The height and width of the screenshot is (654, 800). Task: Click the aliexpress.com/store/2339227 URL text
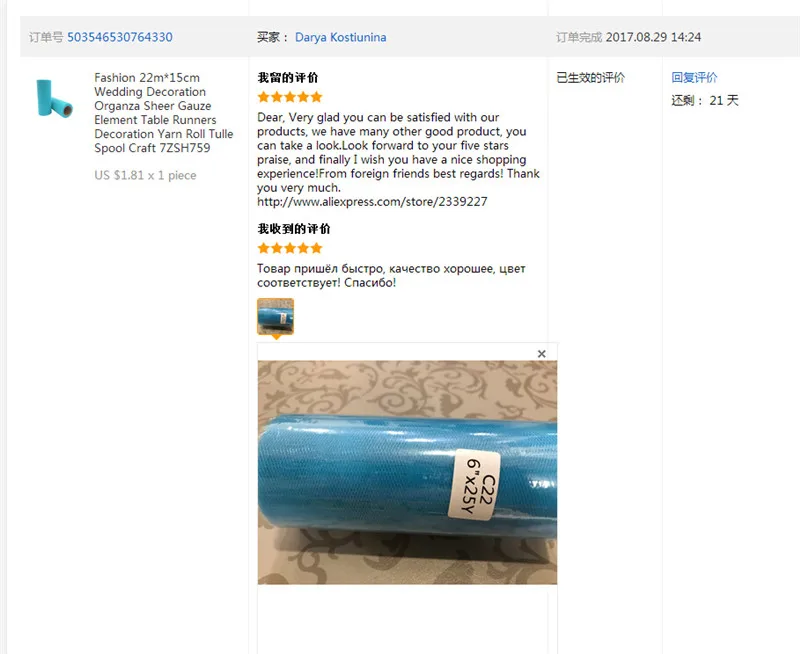(x=372, y=202)
